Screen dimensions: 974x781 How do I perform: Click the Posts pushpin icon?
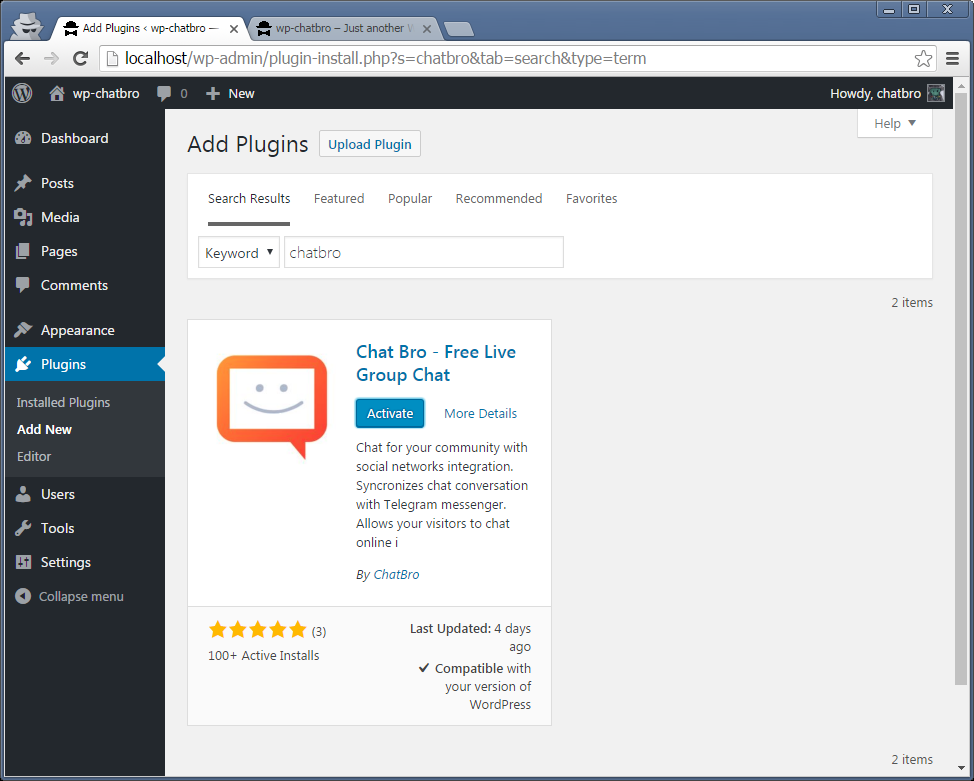pyautogui.click(x=23, y=183)
